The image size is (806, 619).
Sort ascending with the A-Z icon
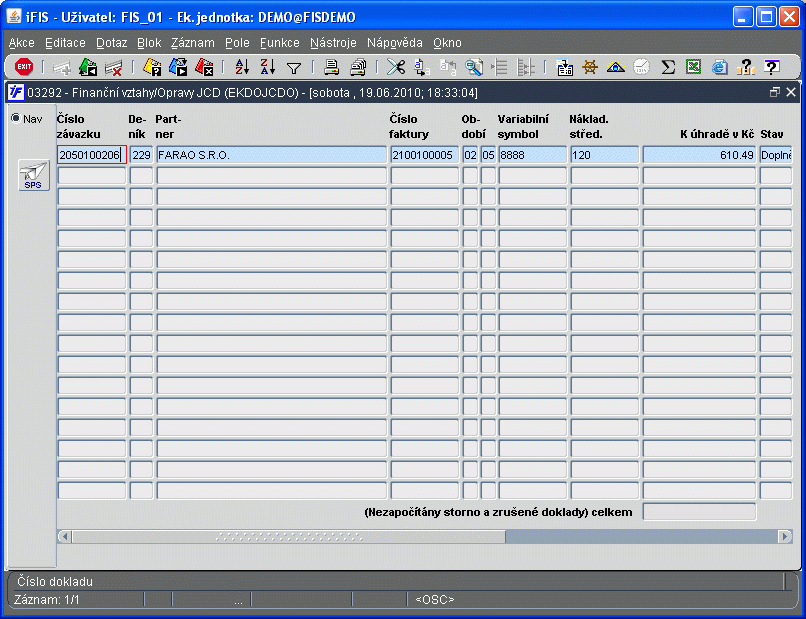[242, 67]
